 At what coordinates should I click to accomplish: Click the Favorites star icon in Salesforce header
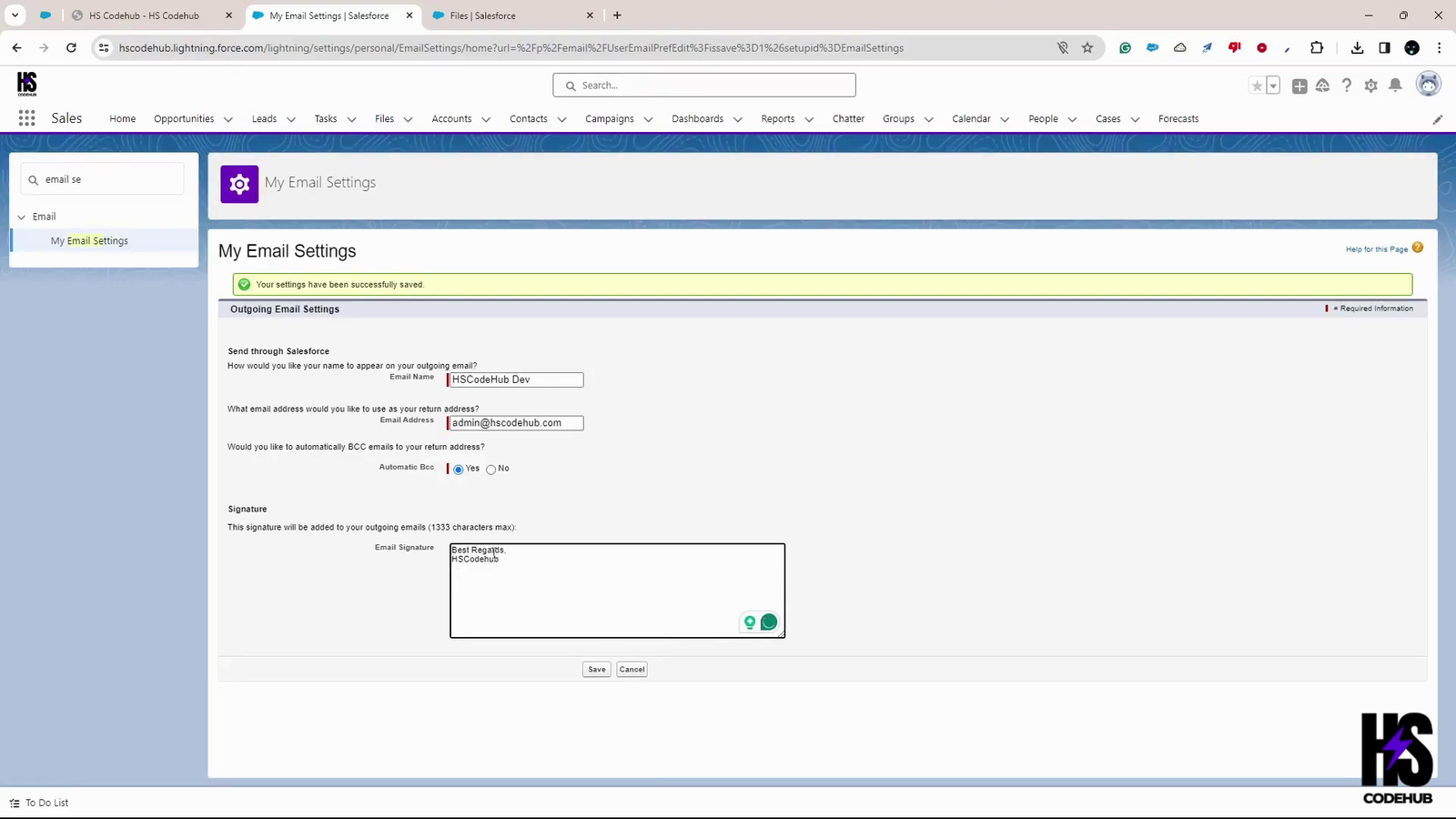click(x=1257, y=86)
